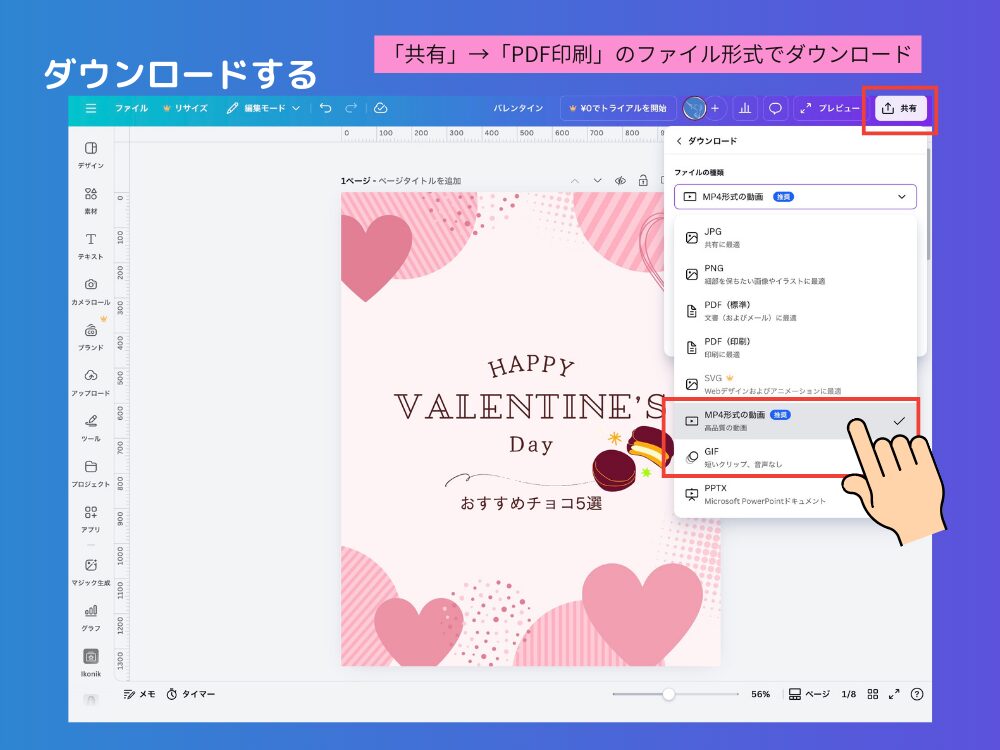Click the analytics bar chart icon
Screen dimensions: 1000x750
pyautogui.click(x=745, y=108)
